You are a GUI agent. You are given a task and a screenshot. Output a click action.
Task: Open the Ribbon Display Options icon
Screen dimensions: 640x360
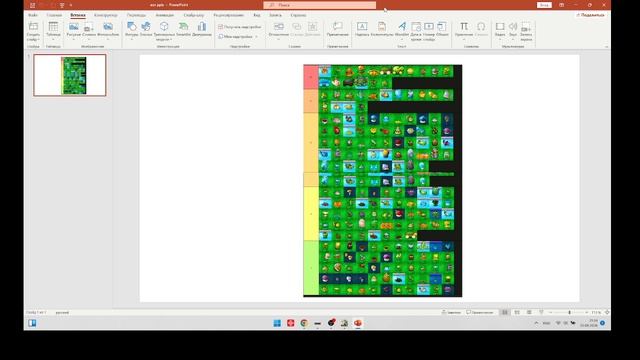(x=562, y=5)
